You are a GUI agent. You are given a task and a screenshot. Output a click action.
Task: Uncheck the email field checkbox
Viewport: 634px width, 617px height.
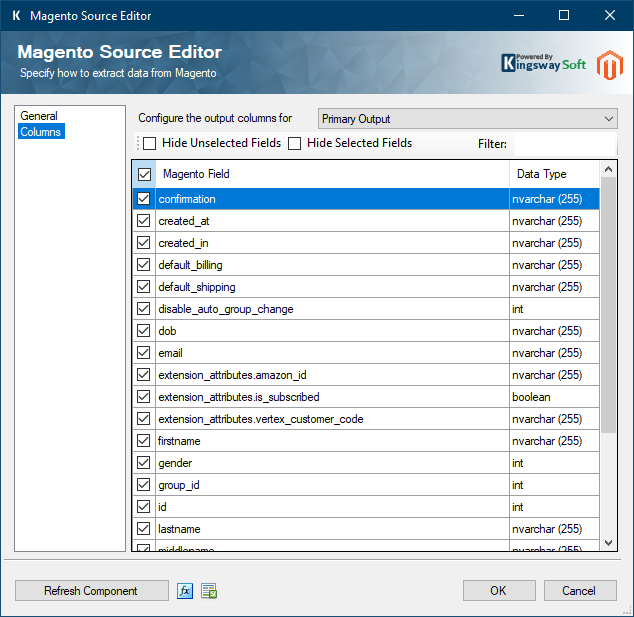pyautogui.click(x=144, y=353)
